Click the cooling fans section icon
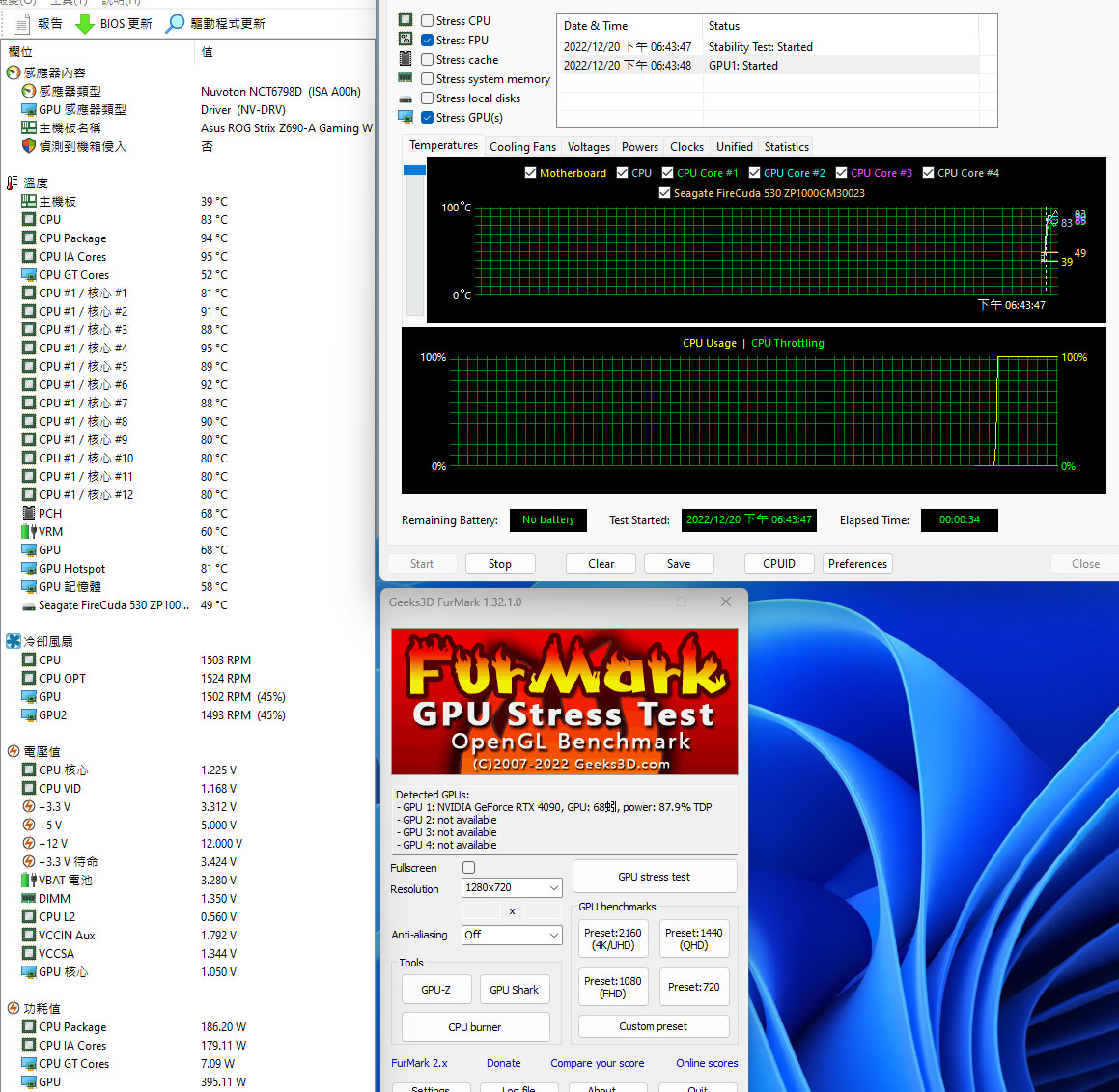The height and width of the screenshot is (1092, 1119). 13,641
